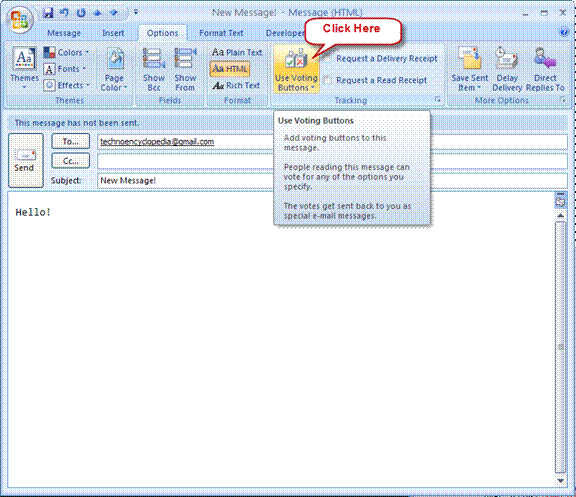Image resolution: width=576 pixels, height=497 pixels.
Task: Toggle the Show From field icon
Action: (185, 59)
